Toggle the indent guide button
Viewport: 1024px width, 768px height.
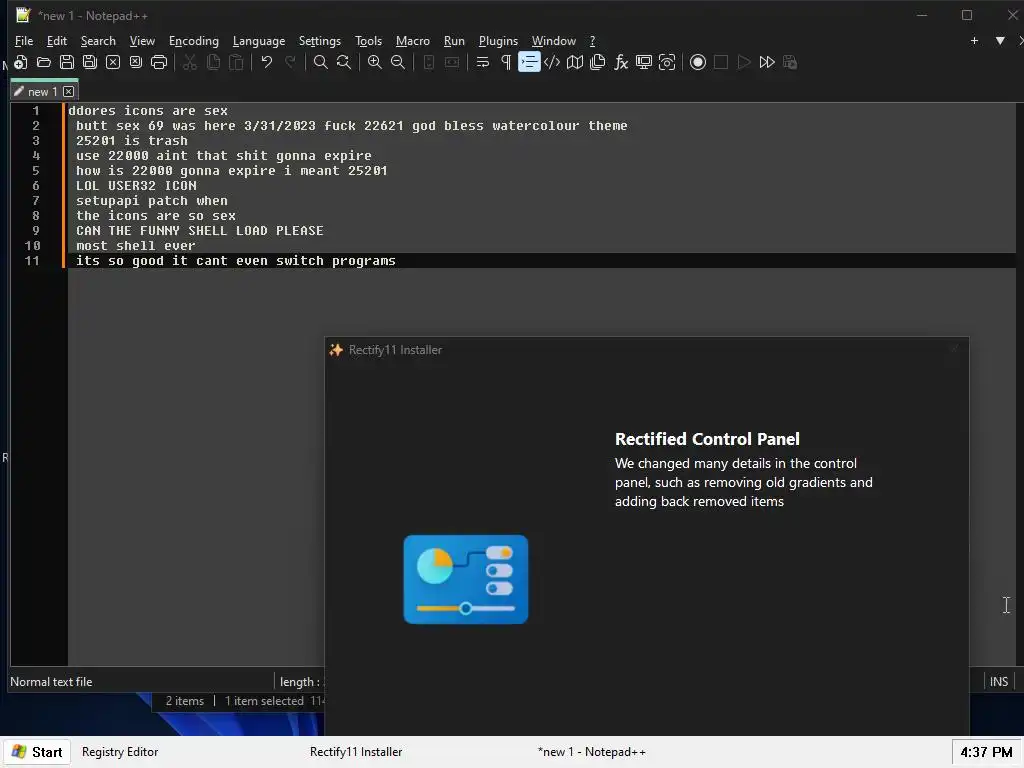(x=529, y=62)
